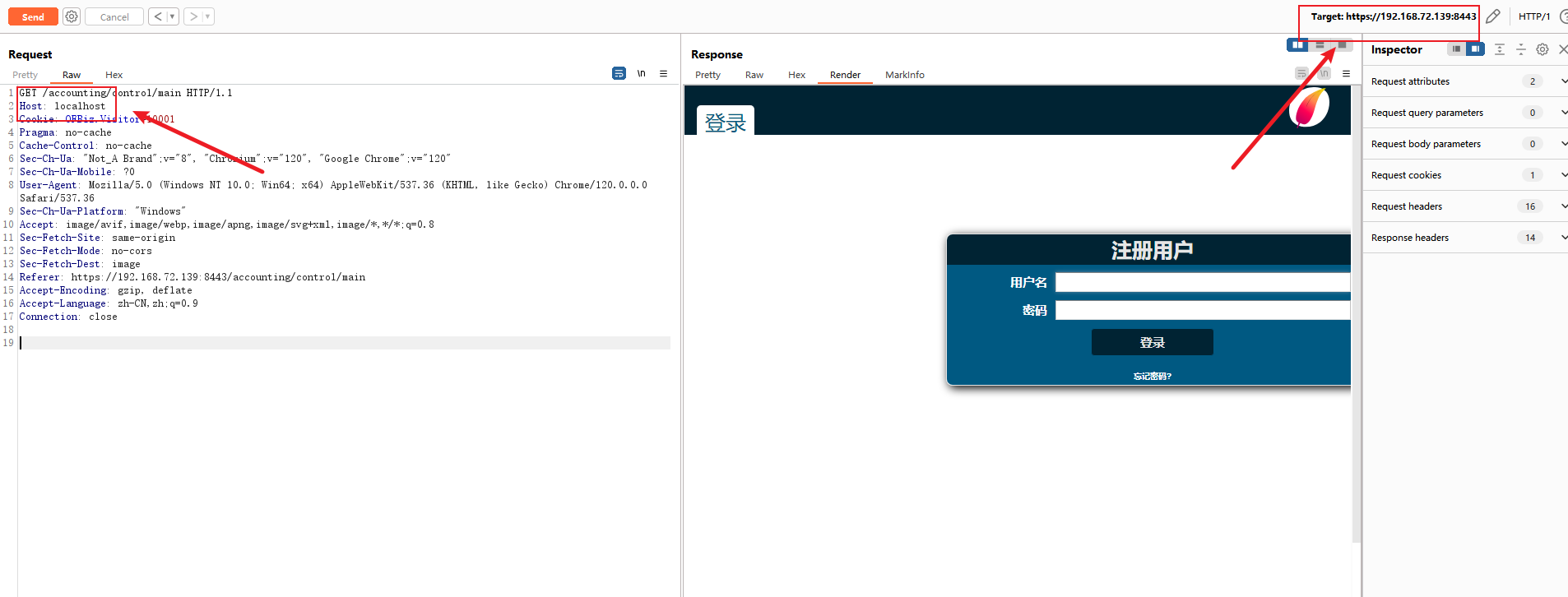Open the Request Hex tab
1568x597 pixels.
[114, 75]
